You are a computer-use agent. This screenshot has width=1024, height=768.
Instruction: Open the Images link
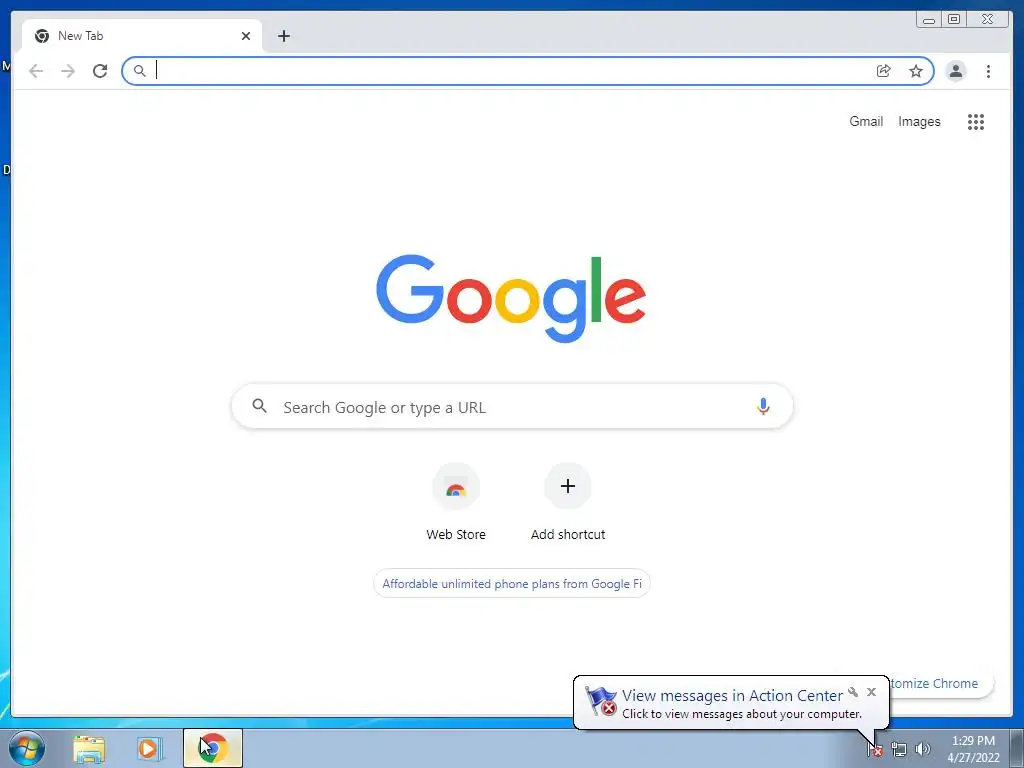click(919, 121)
